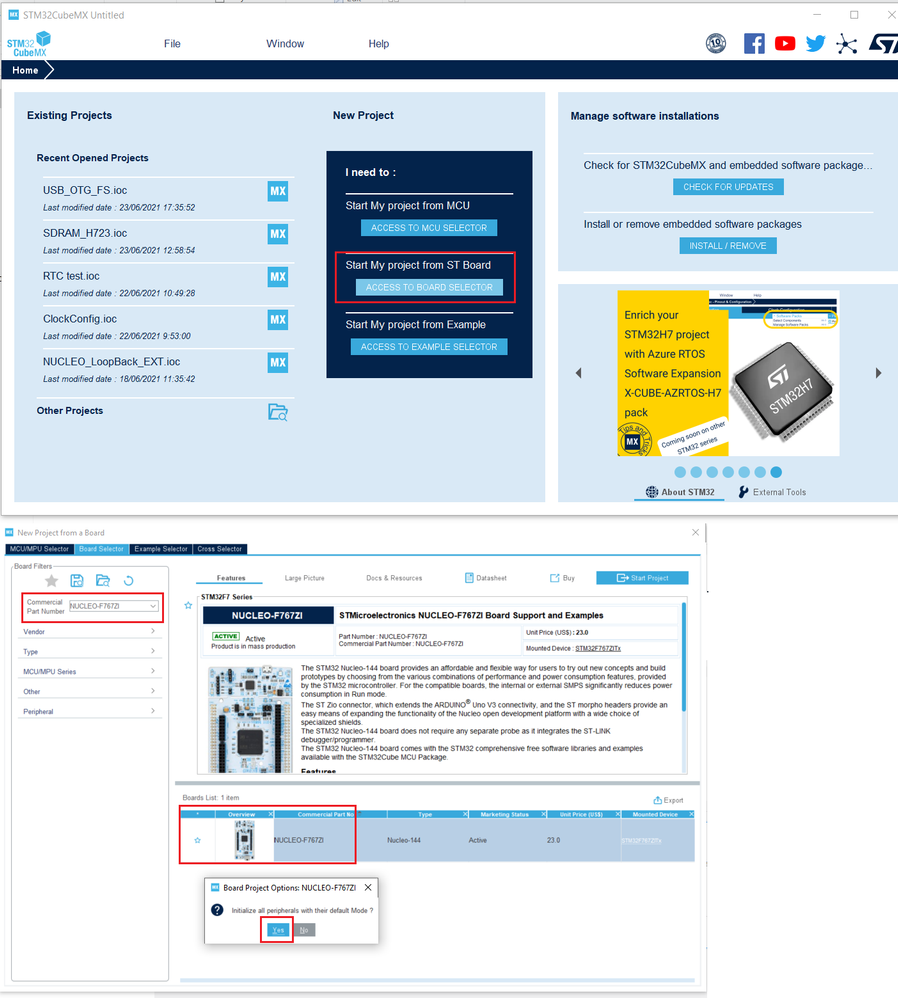This screenshot has height=998, width=898.
Task: Open the Facebook icon in the header
Action: (754, 43)
